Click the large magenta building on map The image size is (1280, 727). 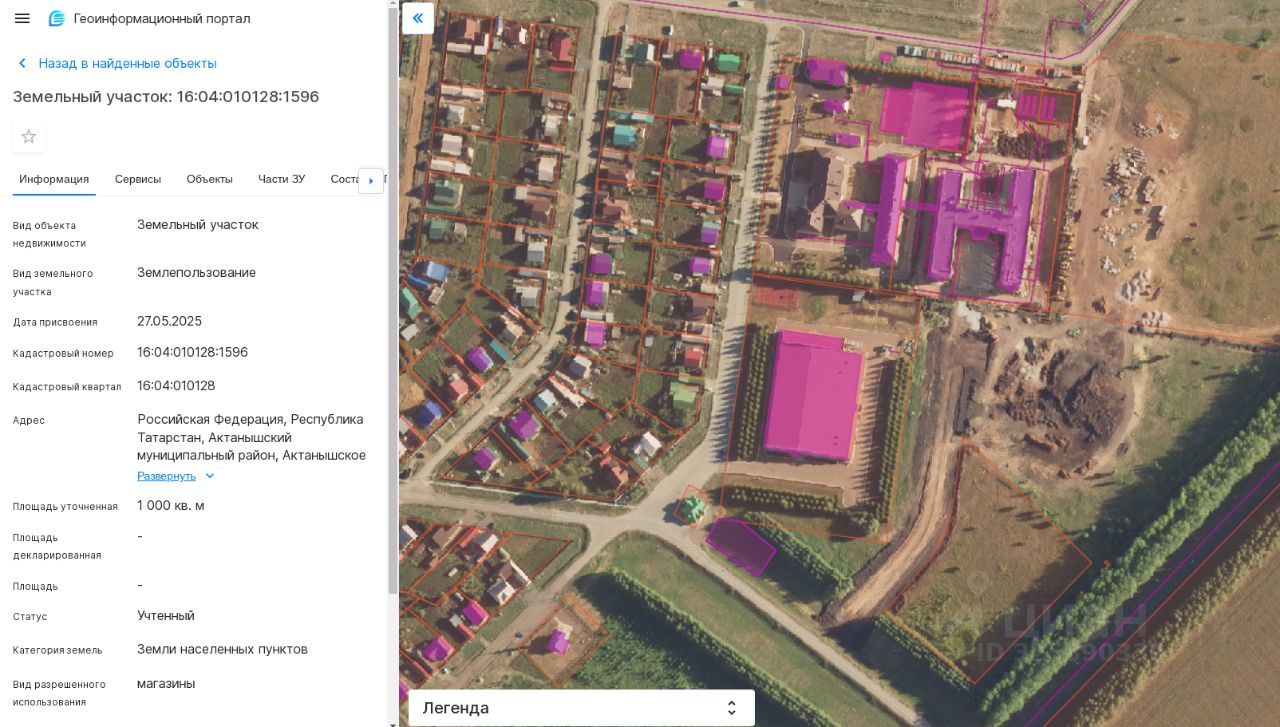click(x=813, y=394)
